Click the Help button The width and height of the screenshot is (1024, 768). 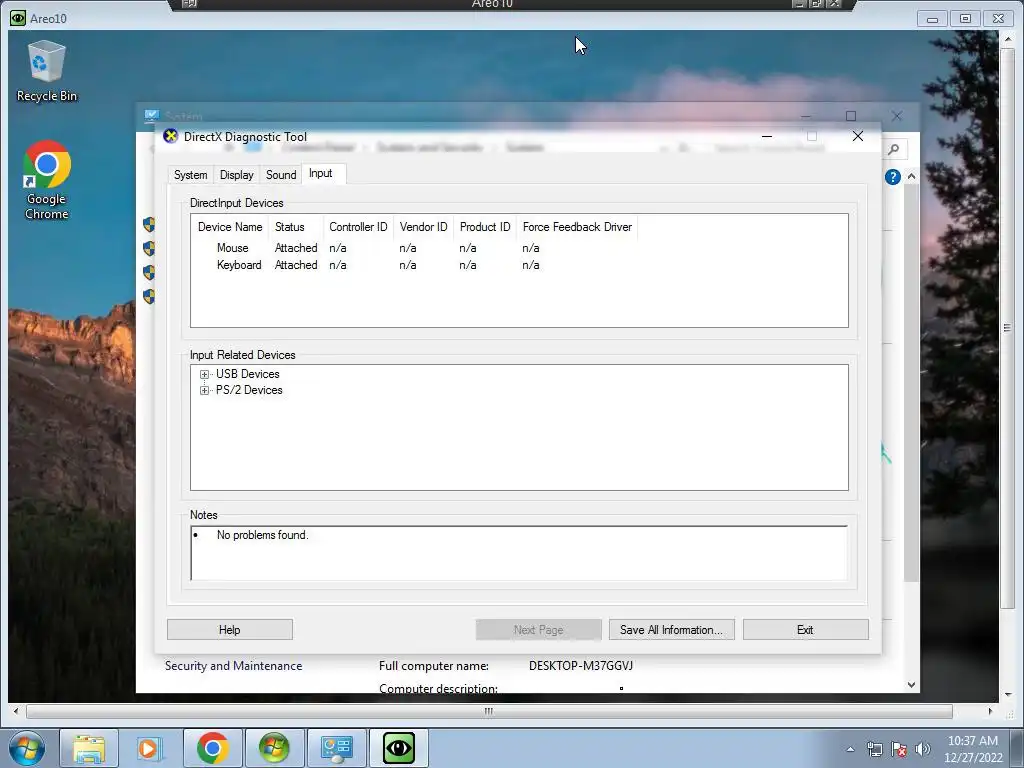click(x=230, y=630)
